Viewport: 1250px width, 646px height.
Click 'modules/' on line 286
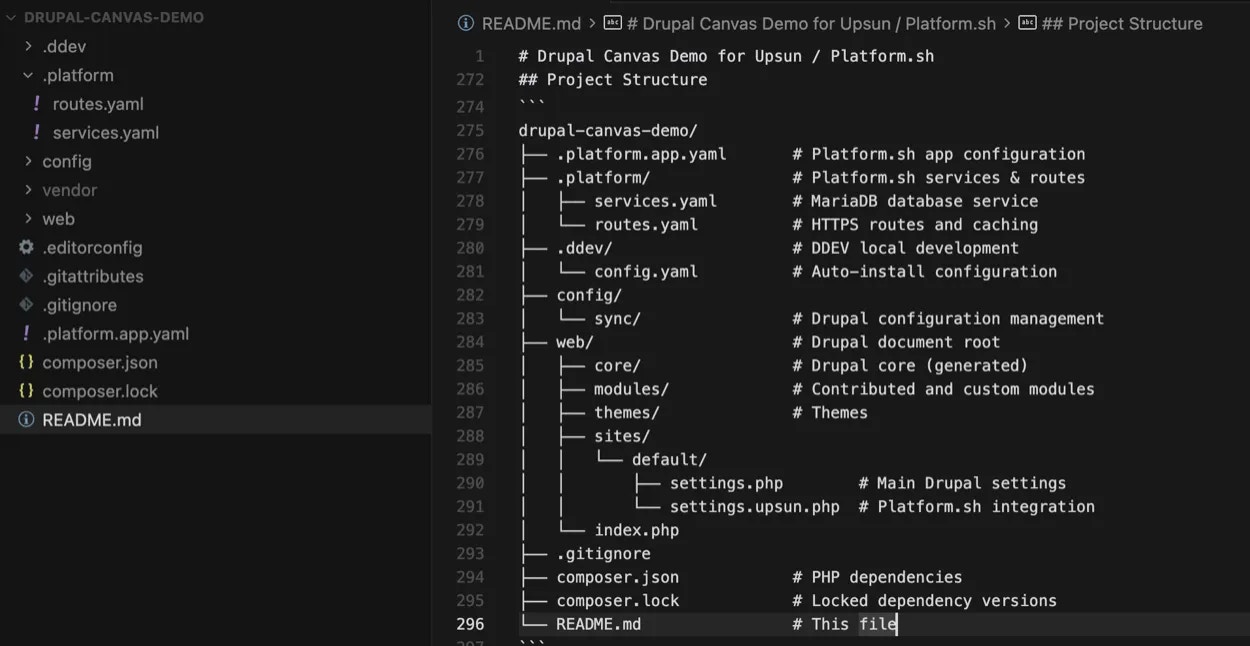[x=632, y=389]
